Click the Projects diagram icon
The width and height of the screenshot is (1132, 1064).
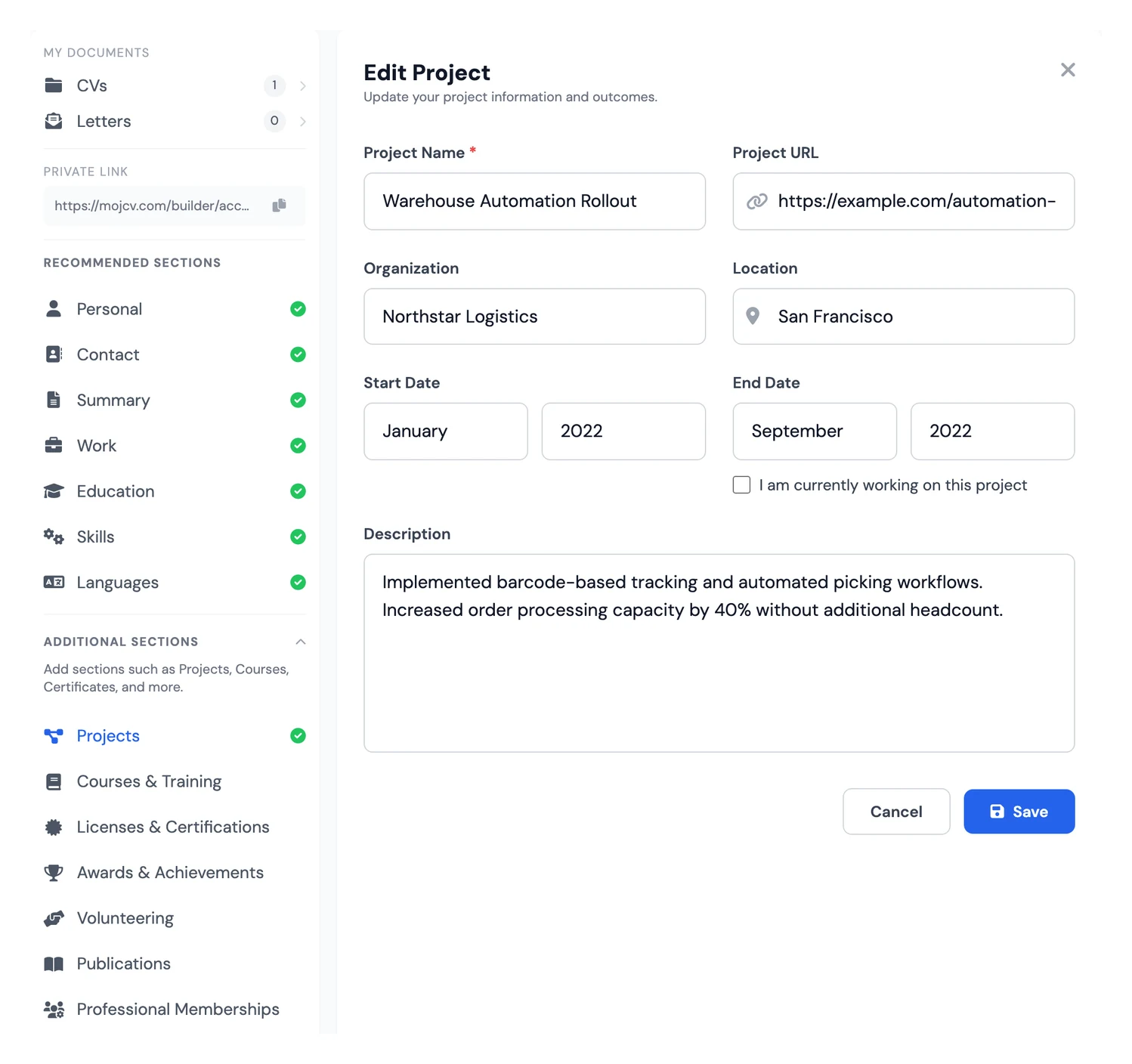tap(54, 736)
